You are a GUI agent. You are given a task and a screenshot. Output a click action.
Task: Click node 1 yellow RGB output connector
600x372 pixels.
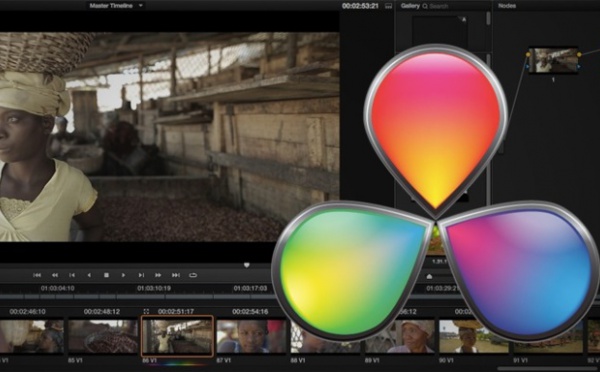(579, 55)
